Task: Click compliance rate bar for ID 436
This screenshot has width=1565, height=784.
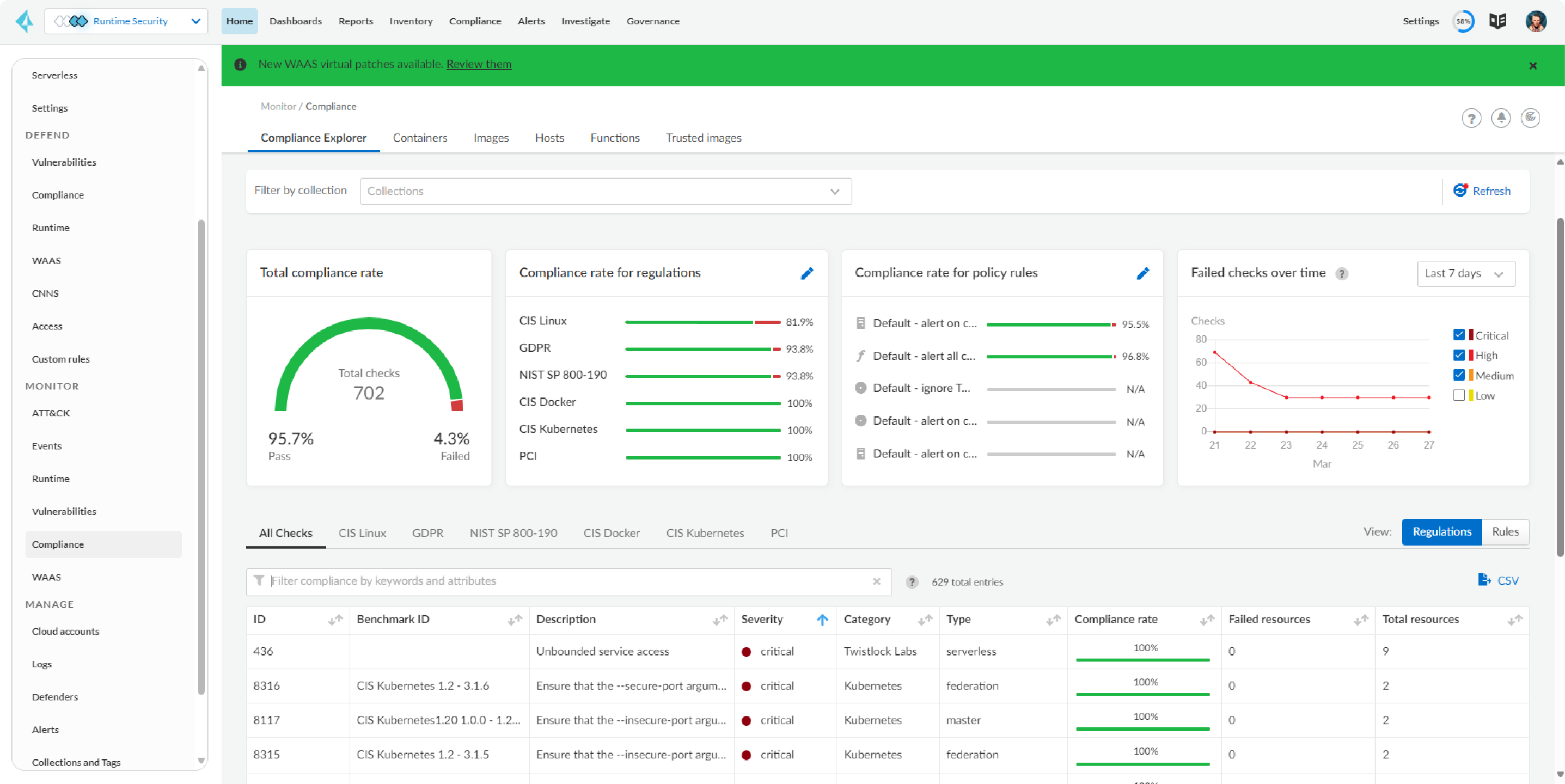Action: 1143,659
